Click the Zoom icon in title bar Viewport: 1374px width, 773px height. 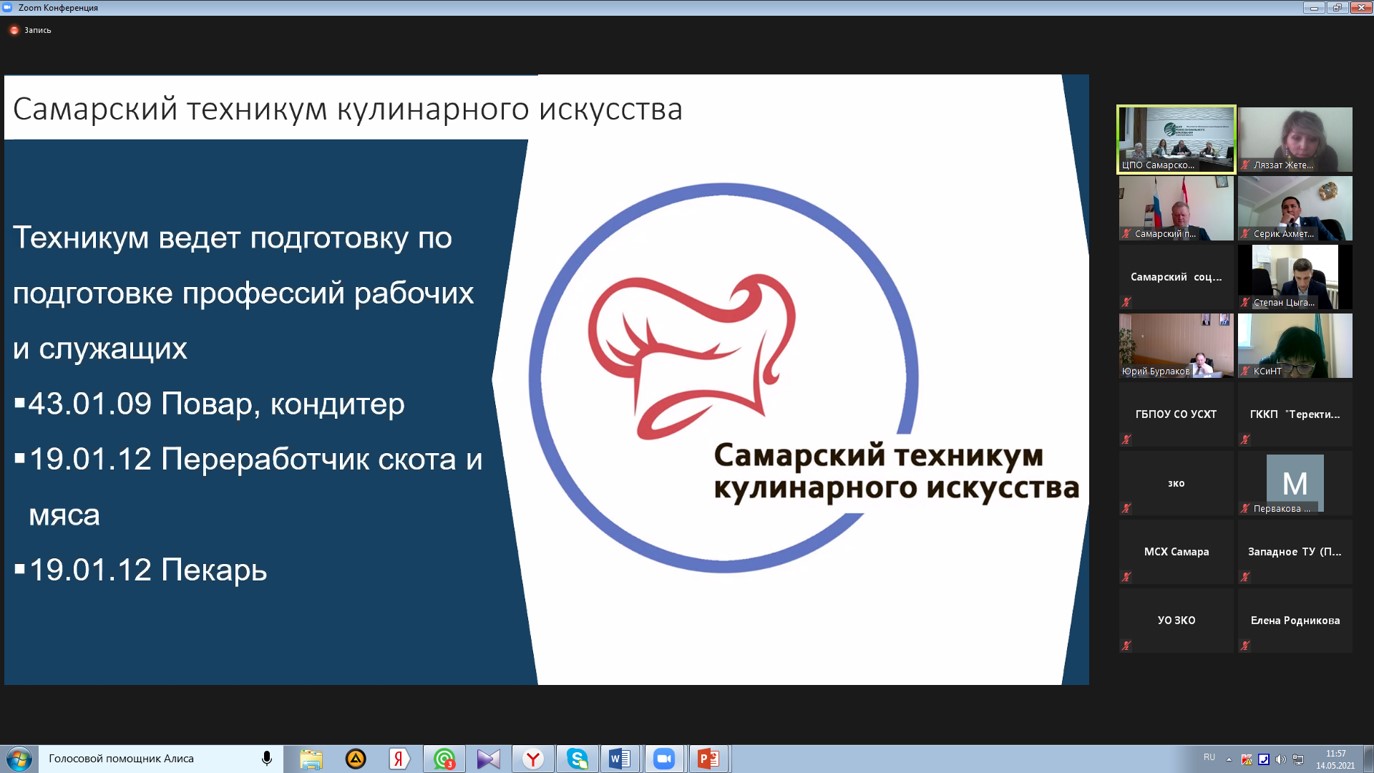pos(8,7)
